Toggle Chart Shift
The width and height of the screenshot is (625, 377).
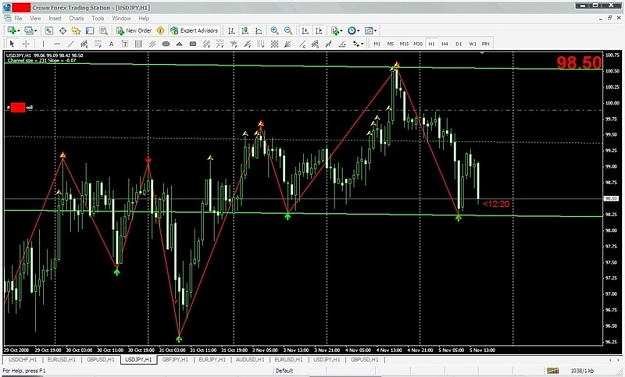(318, 31)
